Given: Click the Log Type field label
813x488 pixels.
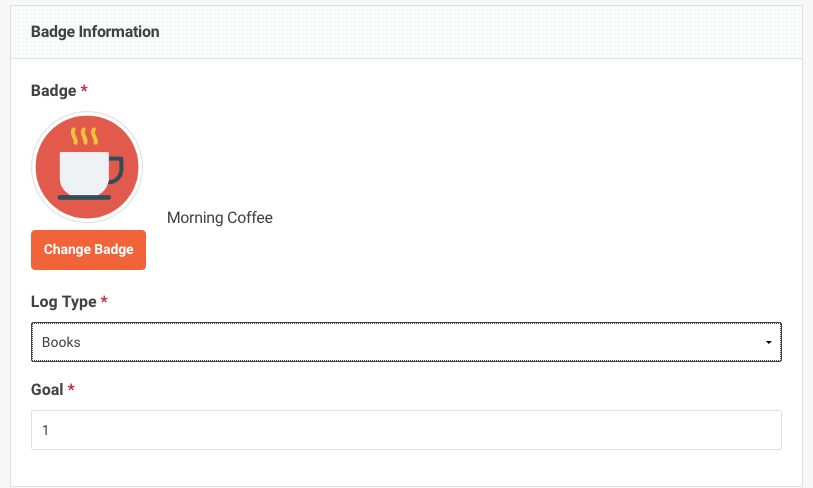Looking at the screenshot, I should click(x=64, y=302).
